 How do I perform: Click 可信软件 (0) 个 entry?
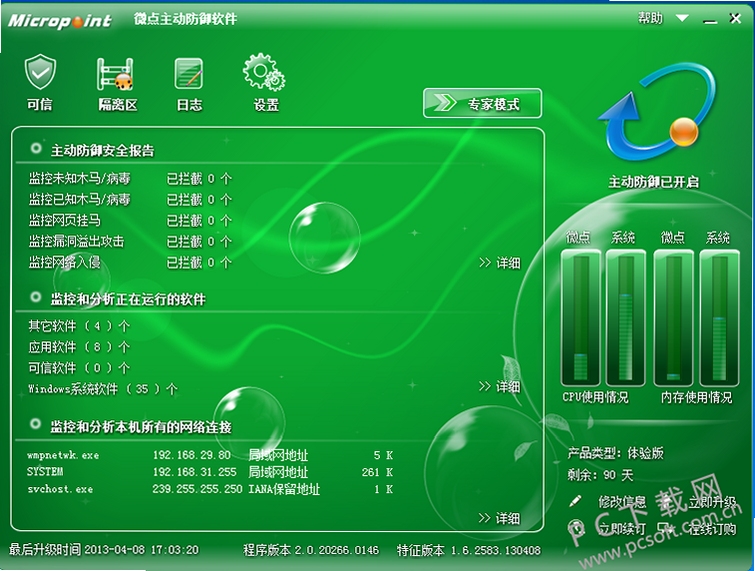tap(79, 368)
